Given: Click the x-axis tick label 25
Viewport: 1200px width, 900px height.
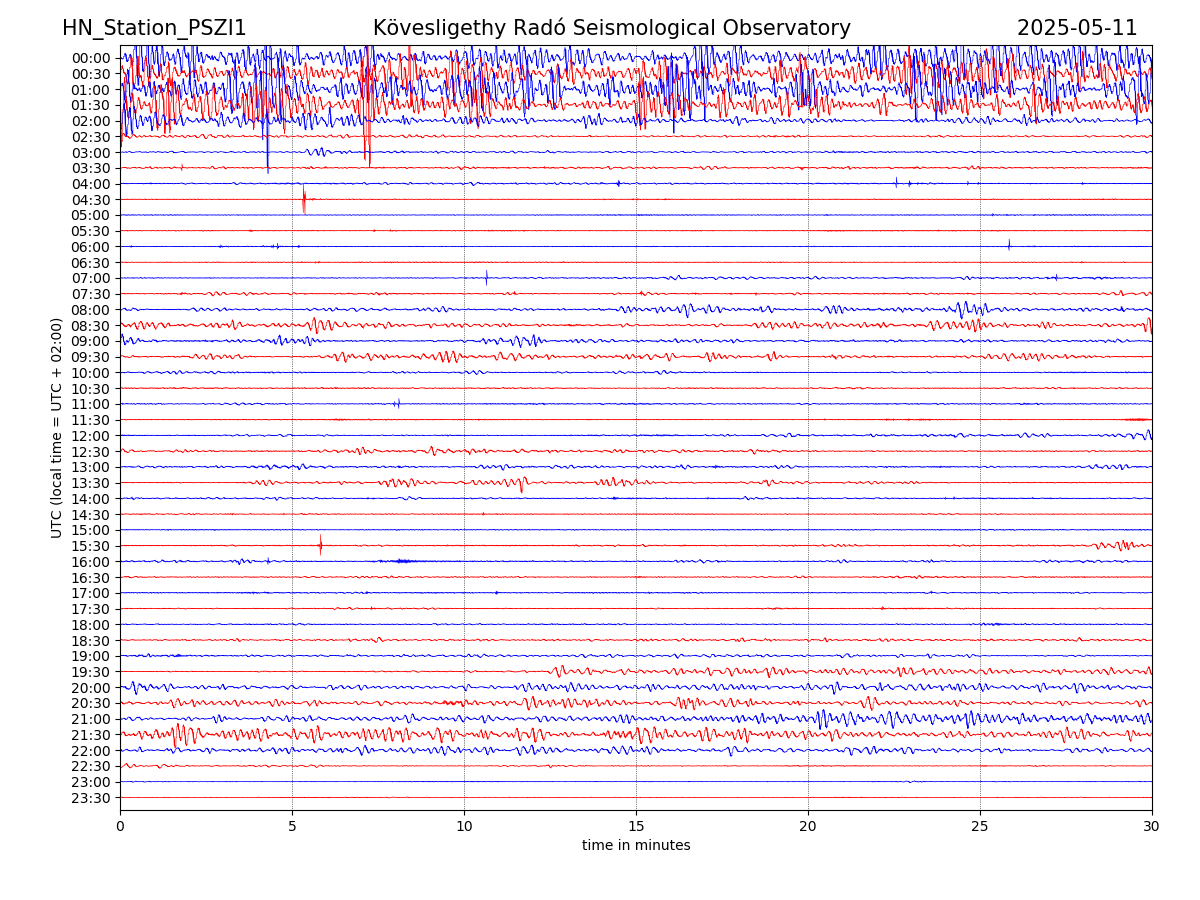Looking at the screenshot, I should [x=980, y=827].
